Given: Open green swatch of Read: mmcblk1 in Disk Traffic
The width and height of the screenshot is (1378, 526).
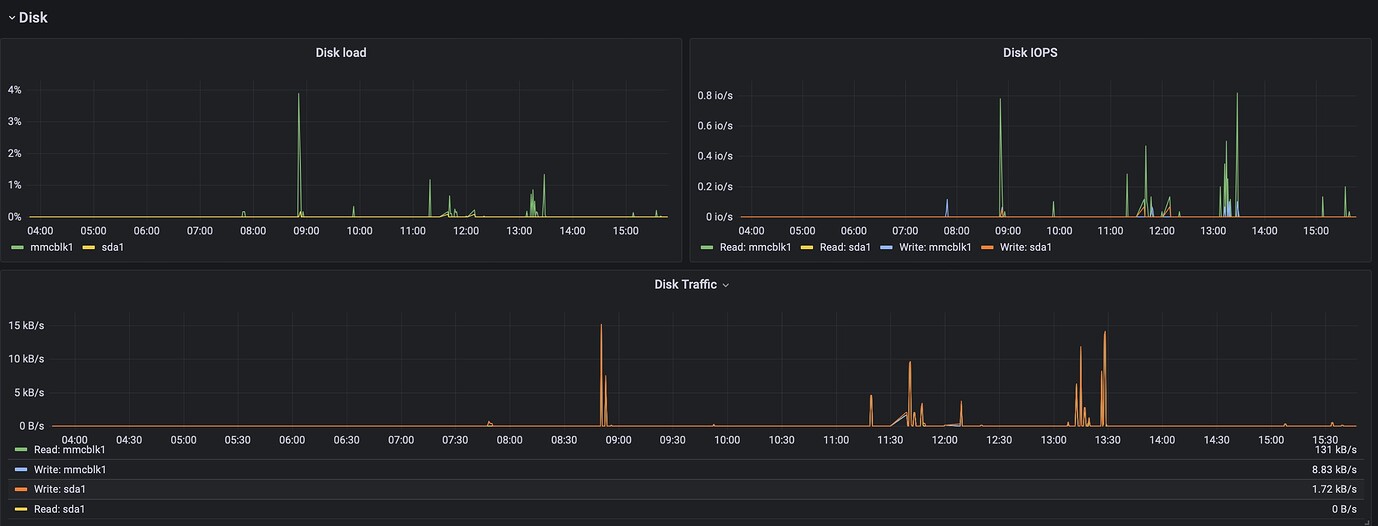Looking at the screenshot, I should [x=21, y=450].
